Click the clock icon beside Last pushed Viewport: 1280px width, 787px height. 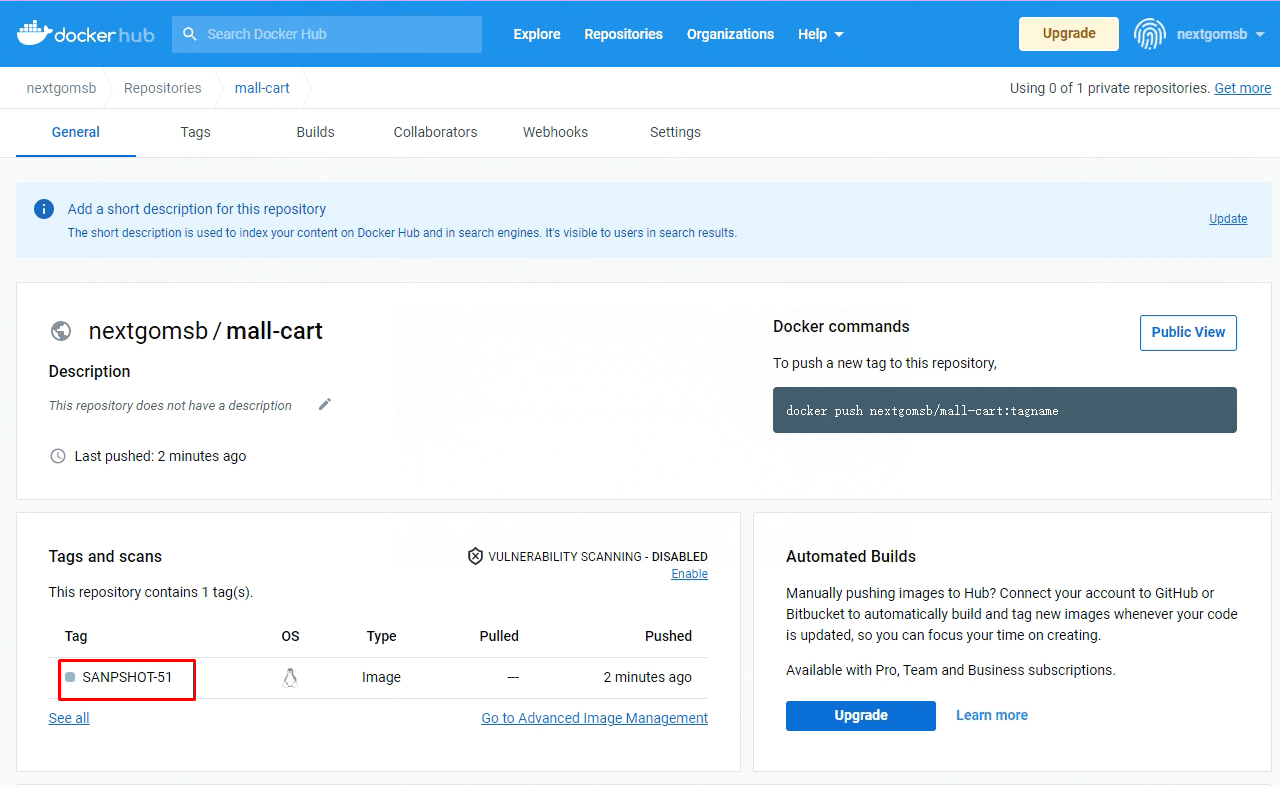[58, 456]
